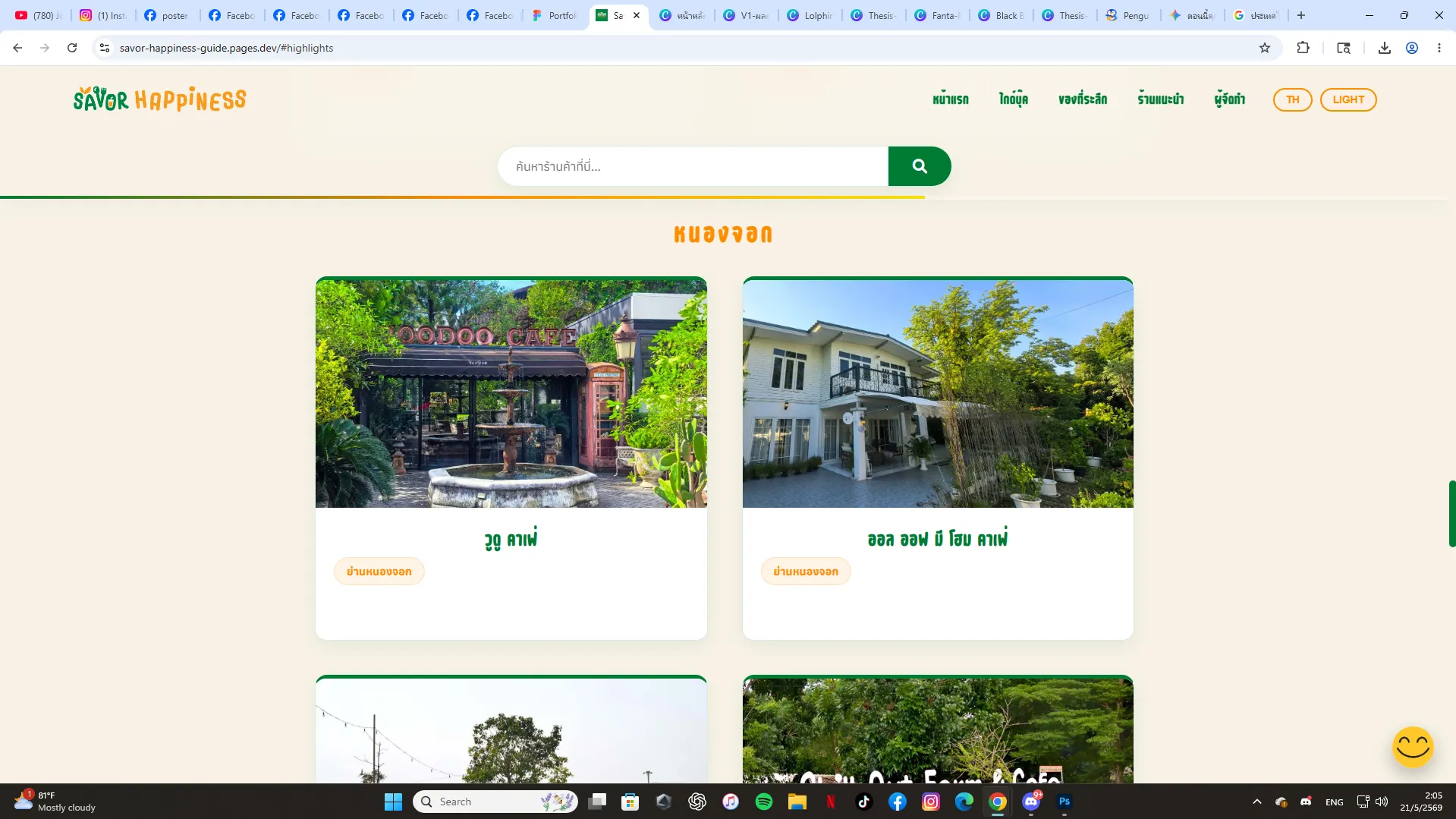Open a new browser tab
Screen dimensions: 1456x819
1301,15
